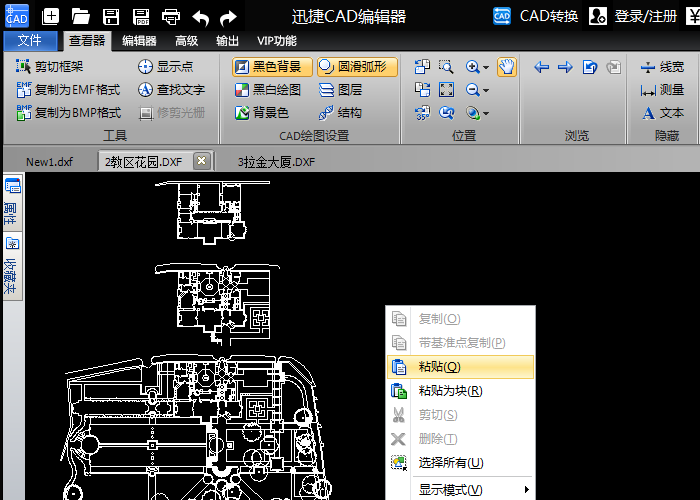
Task: Open the VIP功能 ribbon tab
Action: point(277,41)
